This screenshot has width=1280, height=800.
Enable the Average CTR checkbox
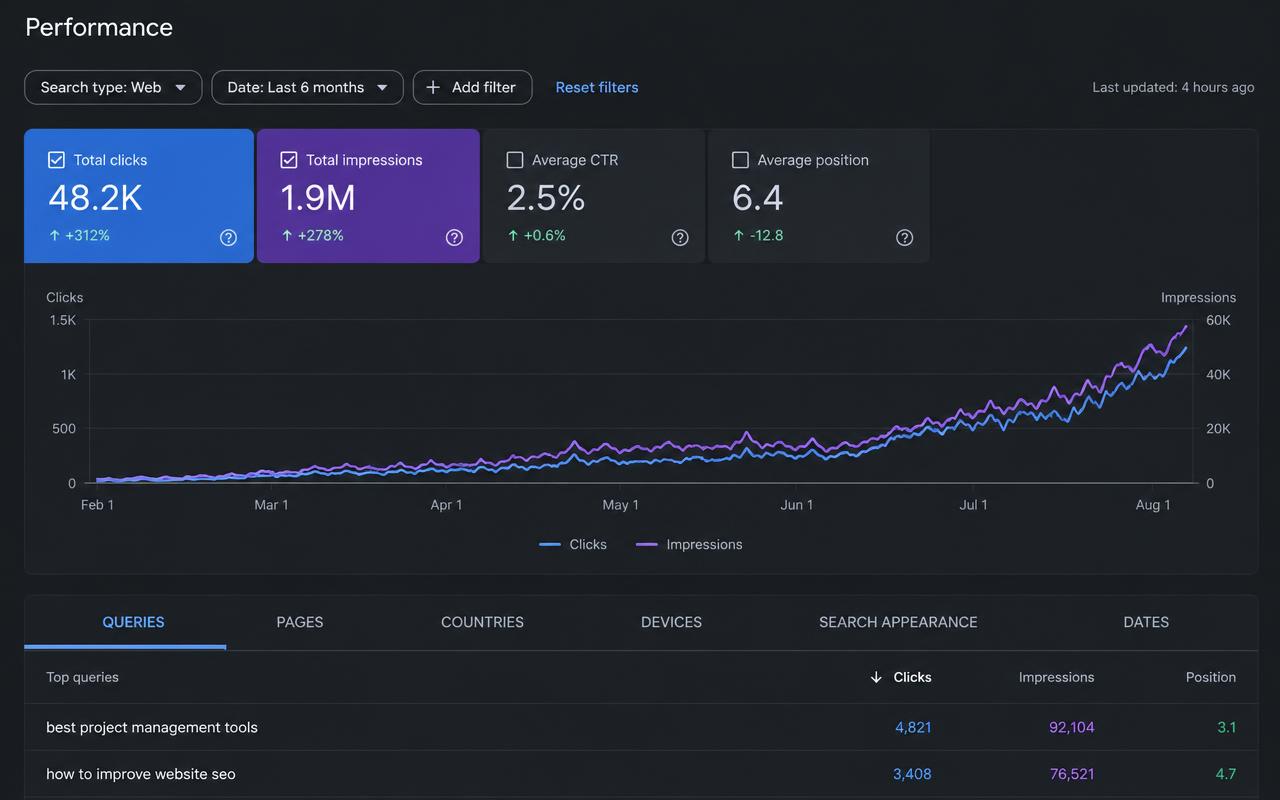point(515,160)
